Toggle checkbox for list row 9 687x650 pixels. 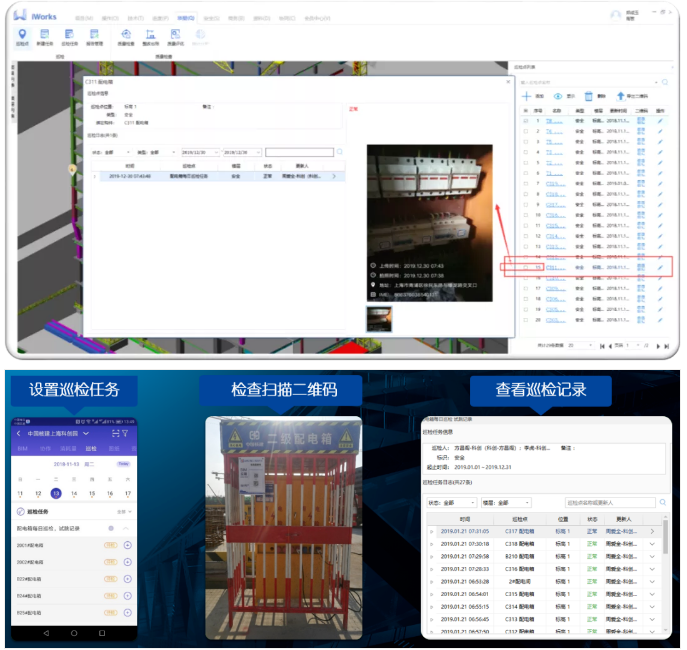point(526,205)
